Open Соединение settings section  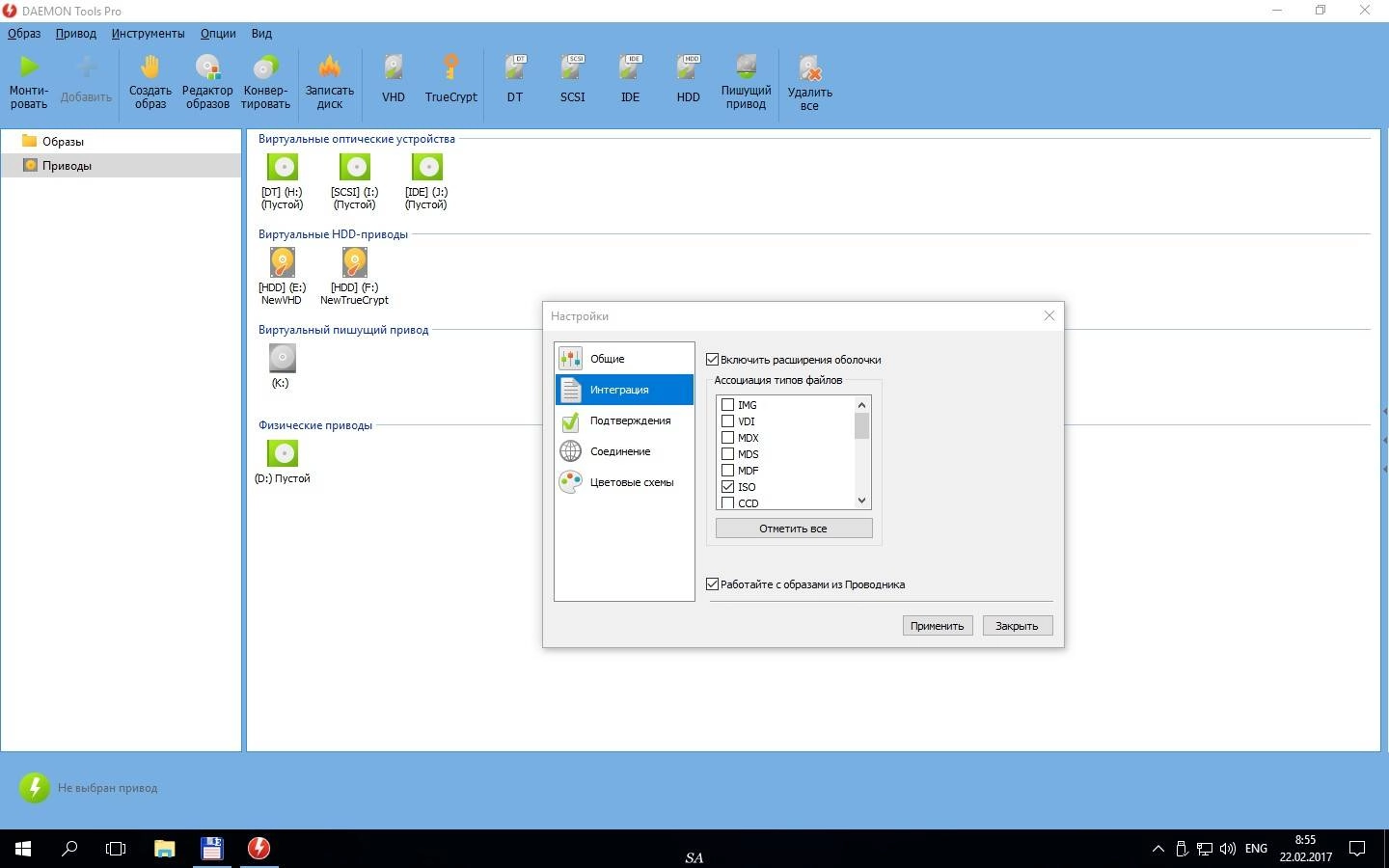[x=624, y=451]
